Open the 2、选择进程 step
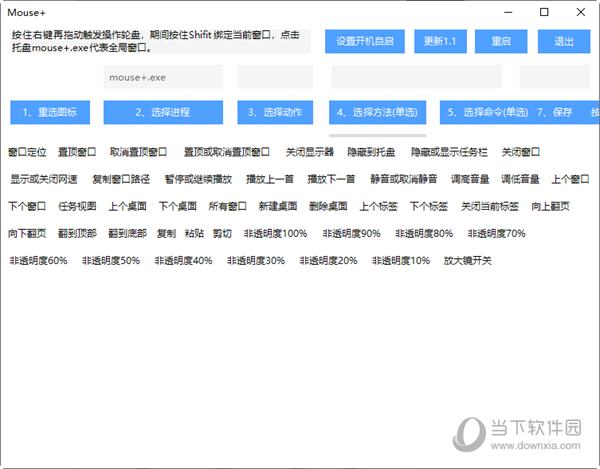This screenshot has width=600, height=469. tap(163, 112)
